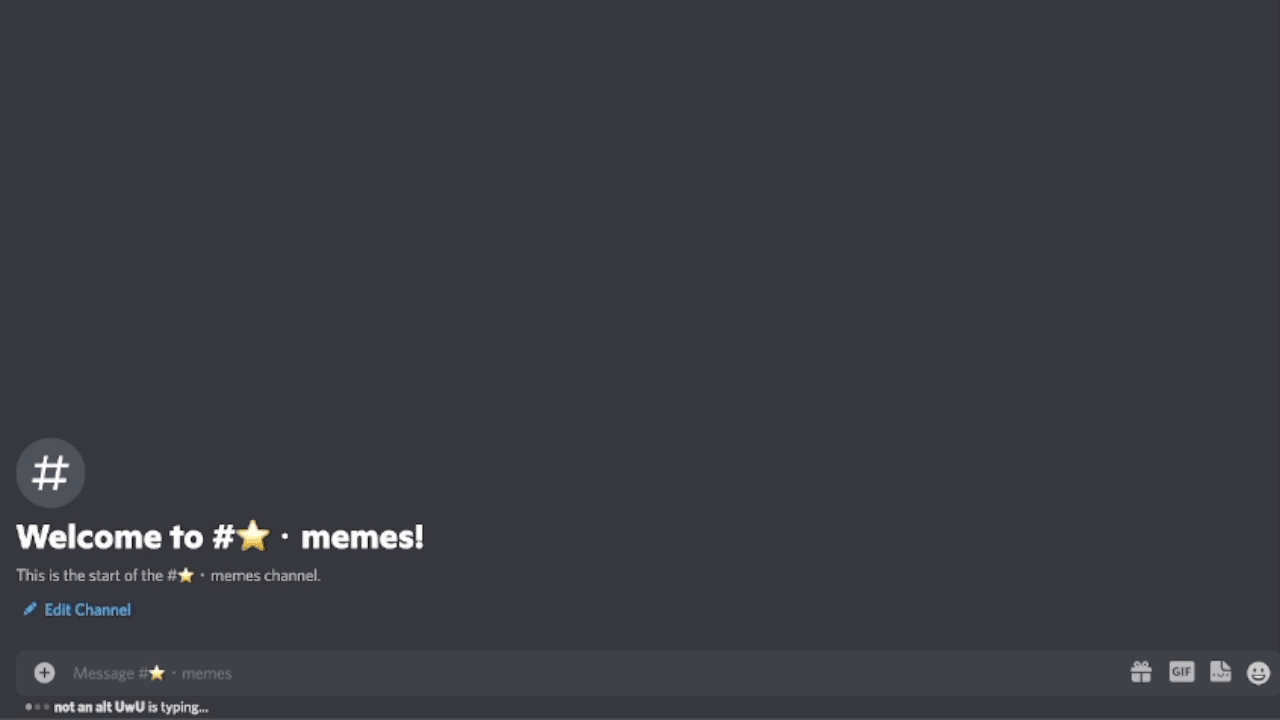Click 'memes channel.' words in description
Image resolution: width=1280 pixels, height=720 pixels.
tap(265, 575)
